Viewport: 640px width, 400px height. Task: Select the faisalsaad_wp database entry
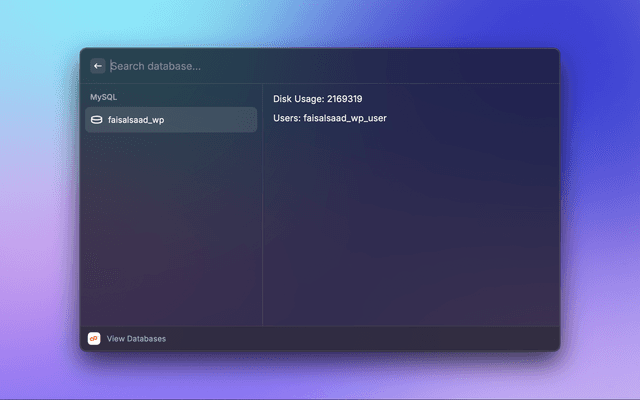(170, 120)
